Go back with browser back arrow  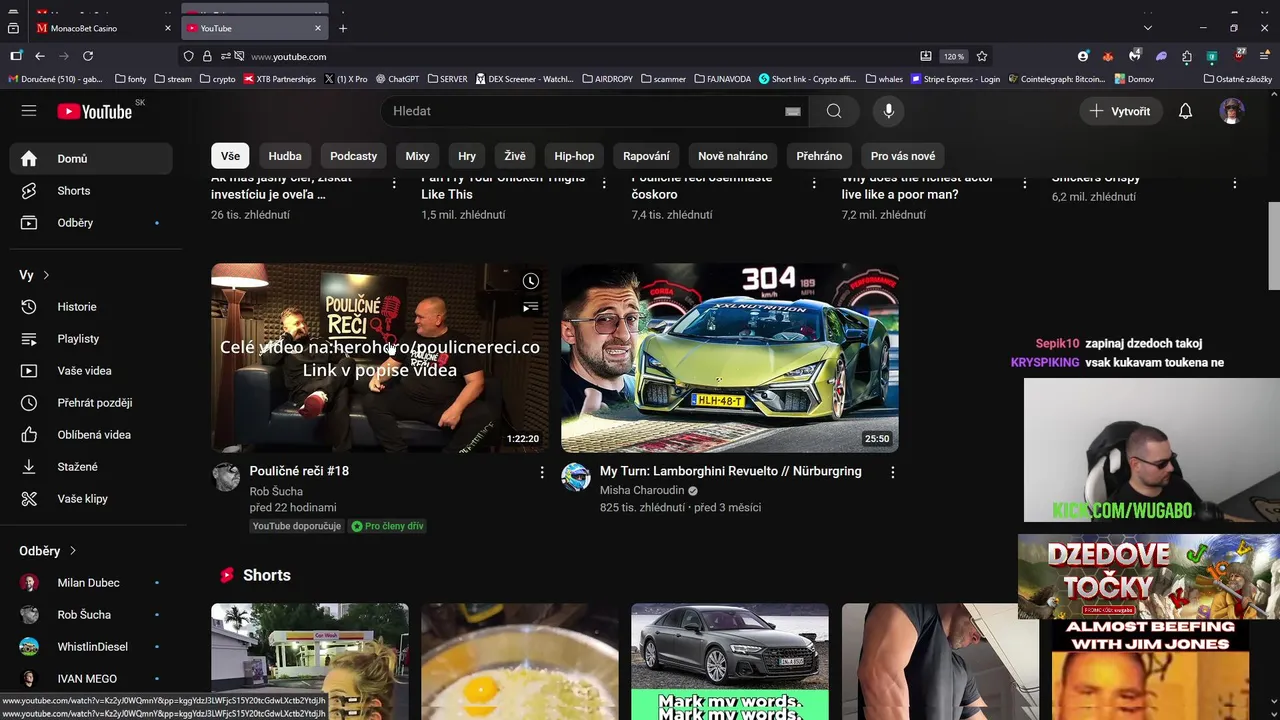[x=39, y=56]
